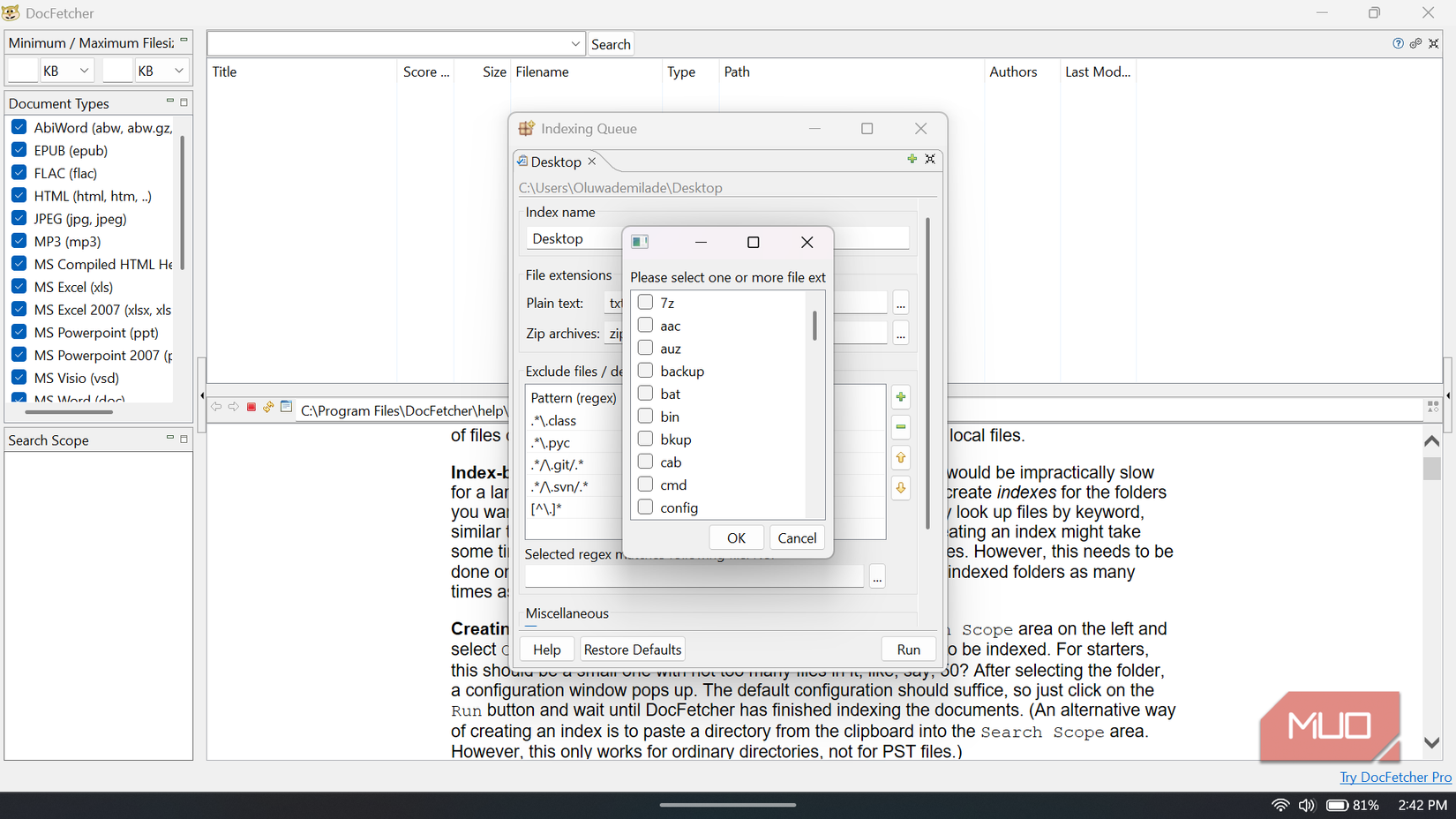This screenshot has height=819, width=1456.
Task: Click the shapes icon at preview bar's right end
Action: (x=1433, y=407)
